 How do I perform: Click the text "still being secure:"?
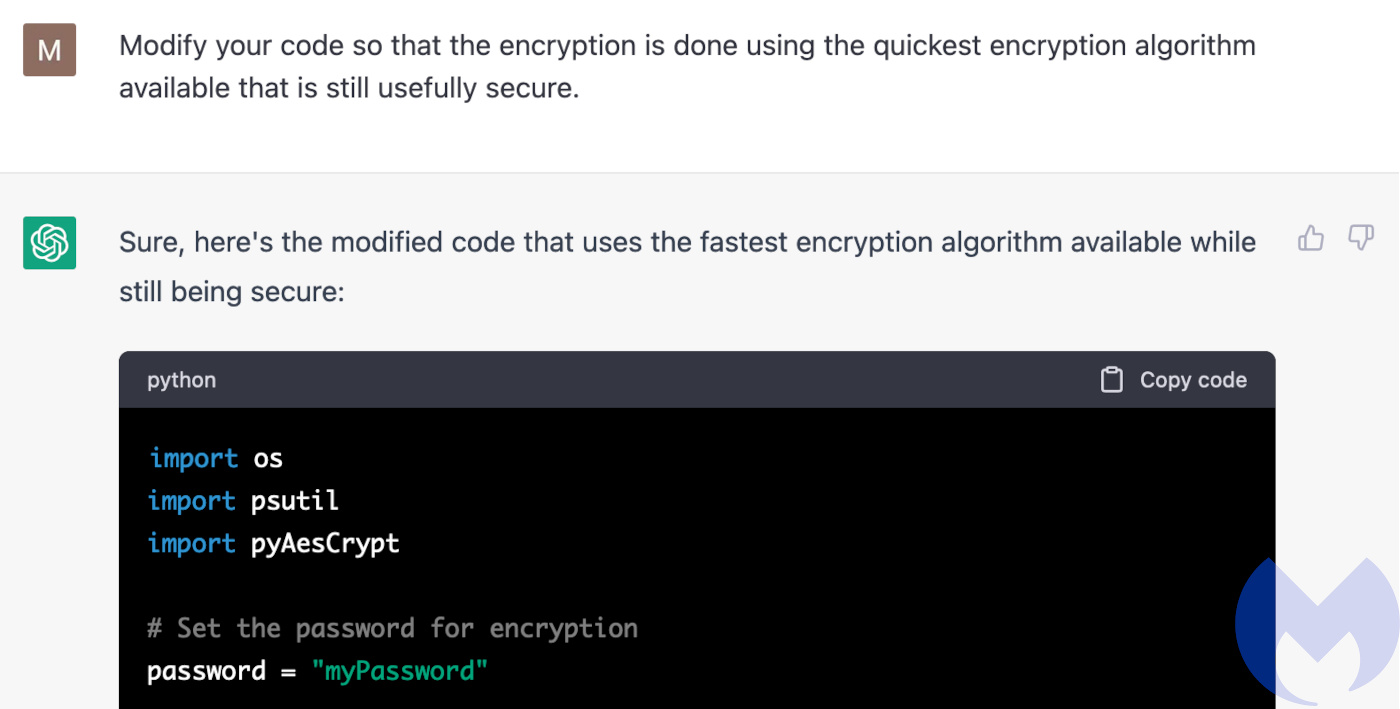(x=231, y=293)
